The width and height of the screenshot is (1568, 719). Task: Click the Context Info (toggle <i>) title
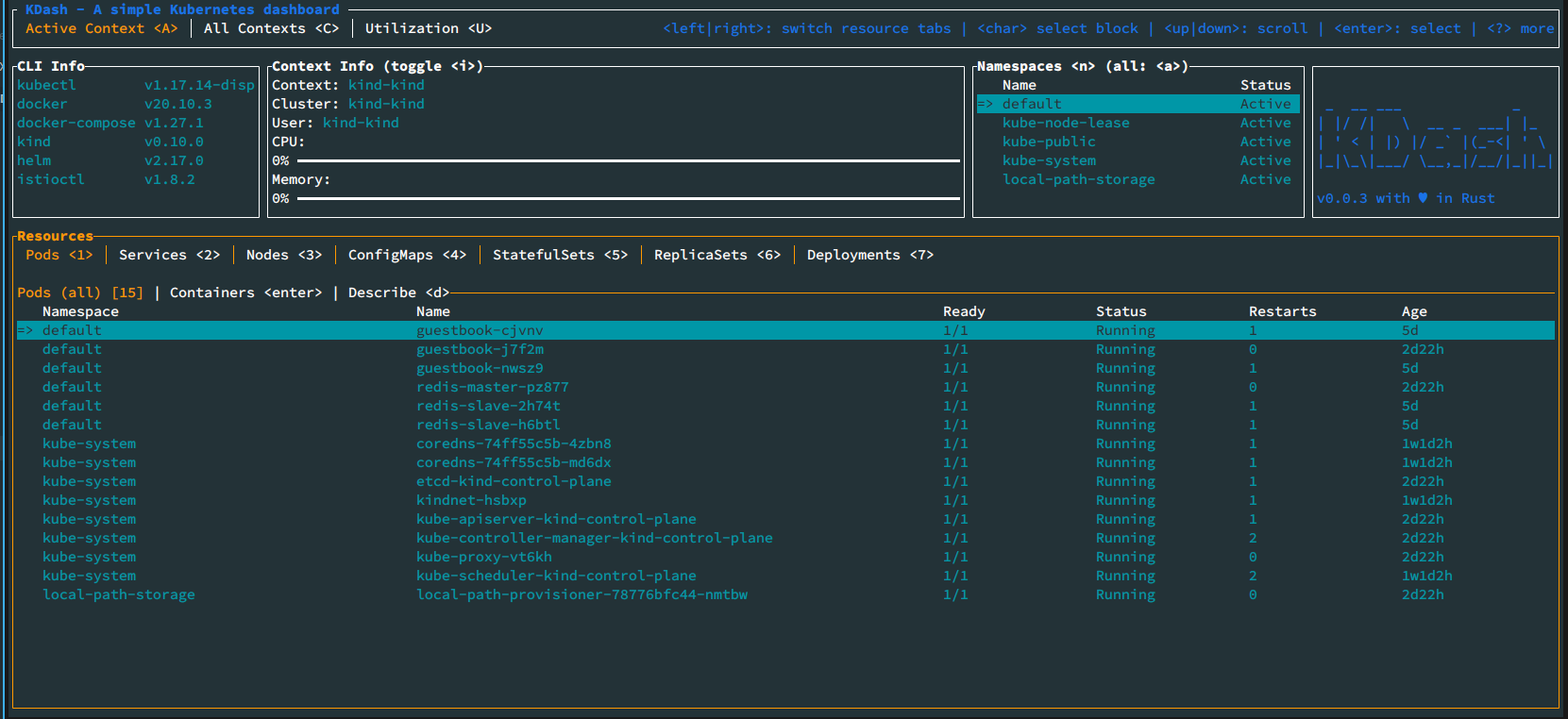click(378, 66)
